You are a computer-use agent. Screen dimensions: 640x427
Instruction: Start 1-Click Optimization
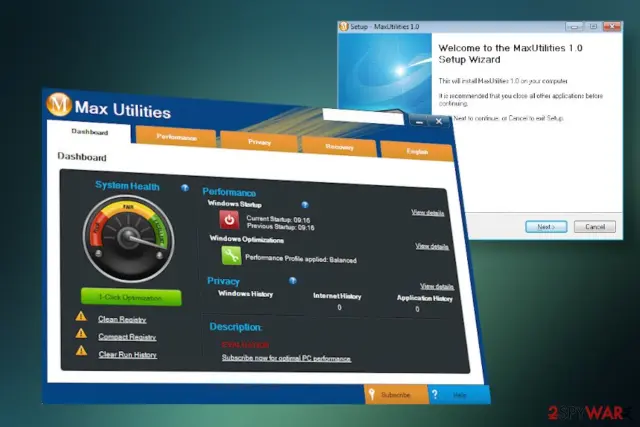click(x=131, y=297)
